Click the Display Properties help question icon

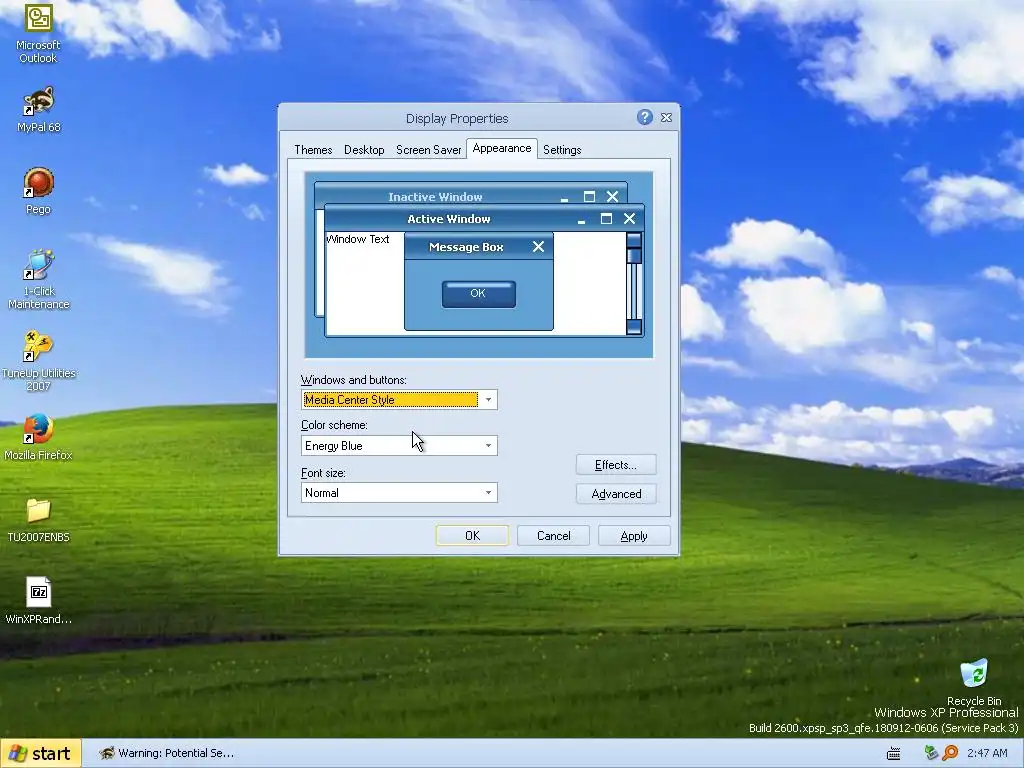click(645, 118)
